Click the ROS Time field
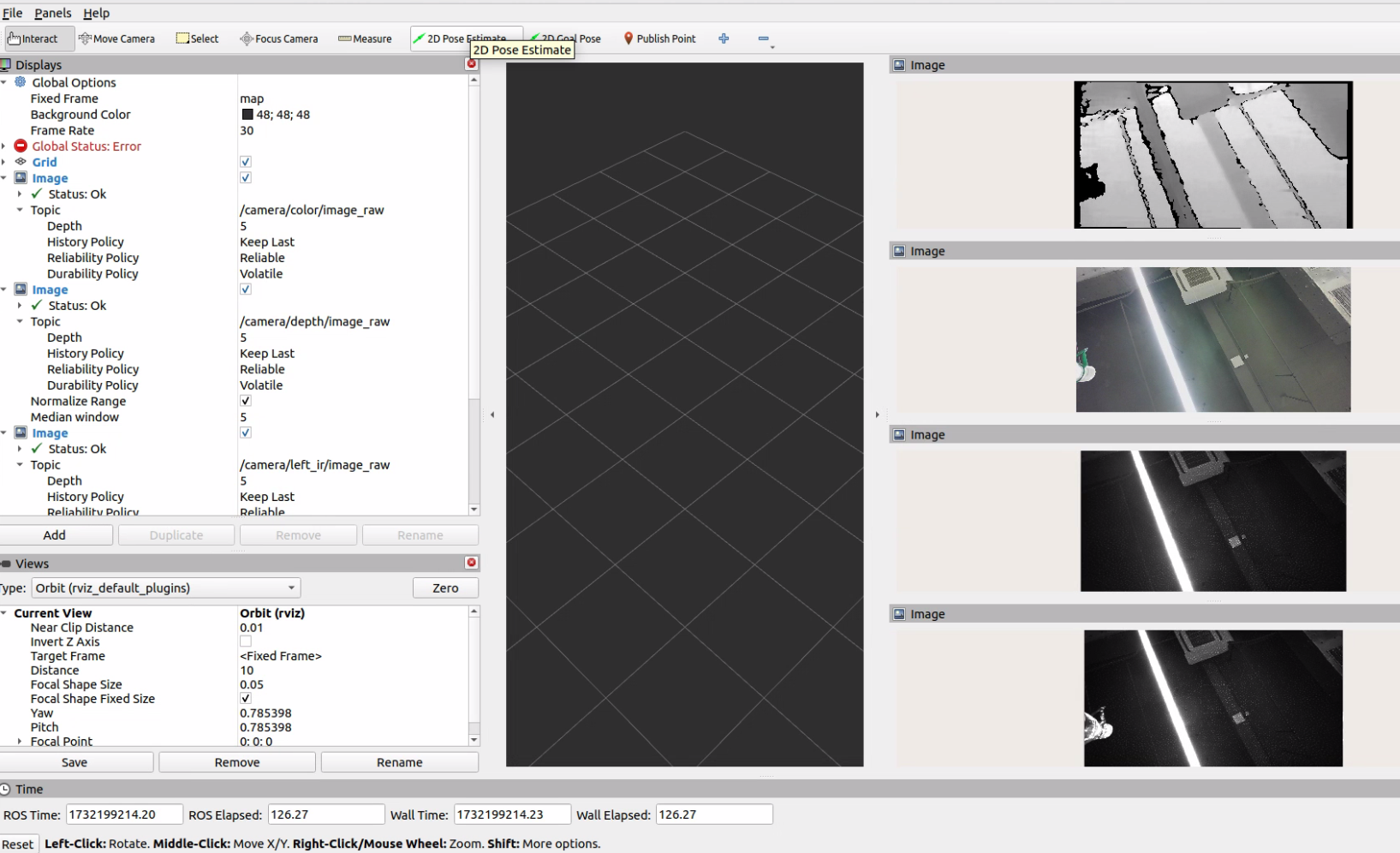Viewport: 1400px width, 853px height. 124,814
